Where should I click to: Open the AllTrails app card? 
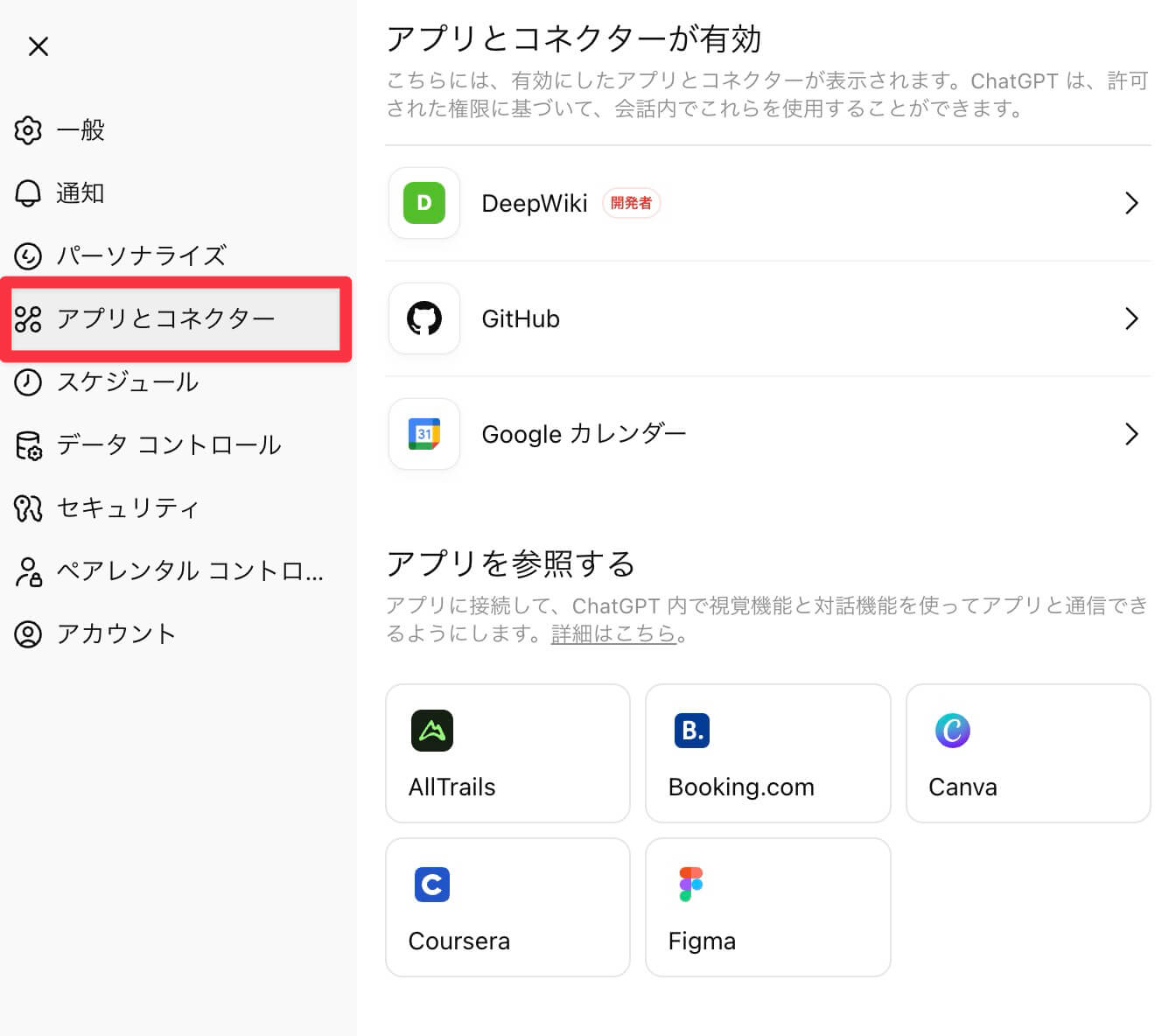point(507,753)
